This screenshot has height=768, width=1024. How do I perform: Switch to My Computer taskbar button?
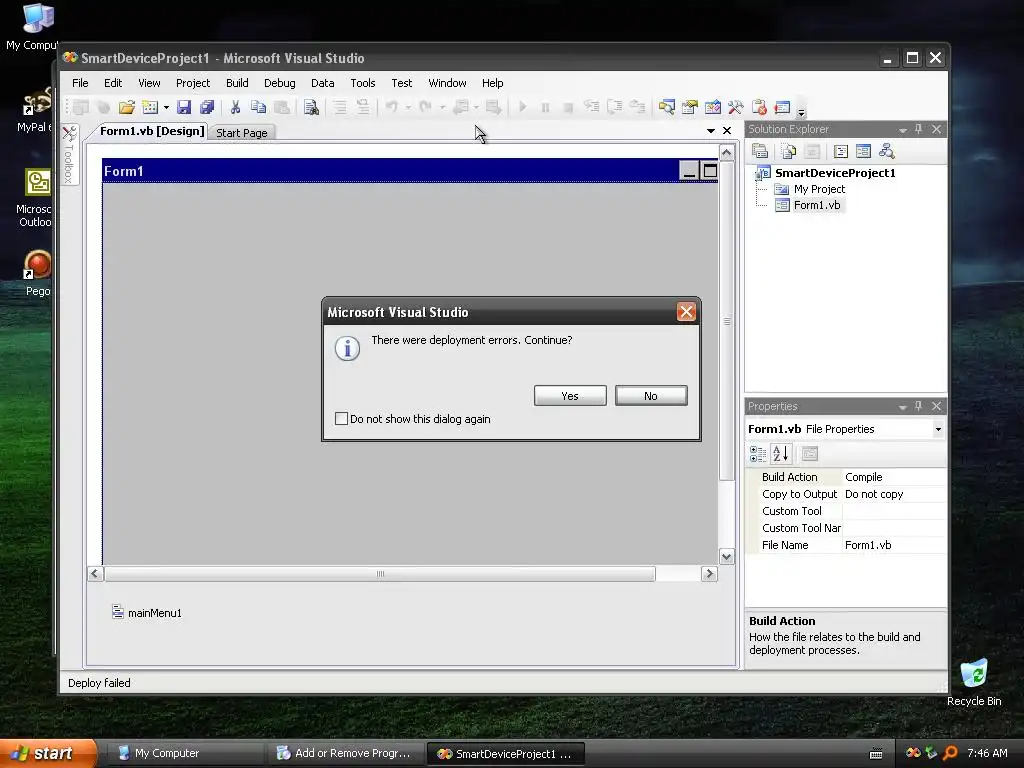click(184, 753)
